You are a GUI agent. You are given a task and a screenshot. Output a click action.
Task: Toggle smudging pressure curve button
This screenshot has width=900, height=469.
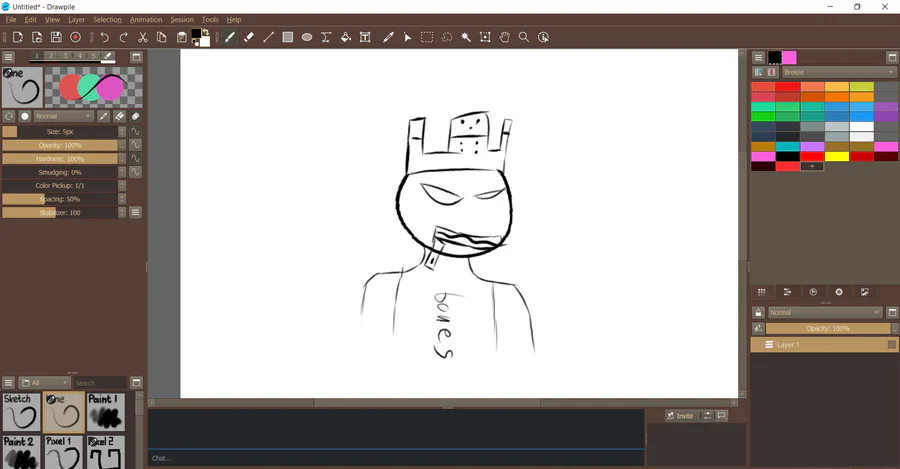coord(135,172)
